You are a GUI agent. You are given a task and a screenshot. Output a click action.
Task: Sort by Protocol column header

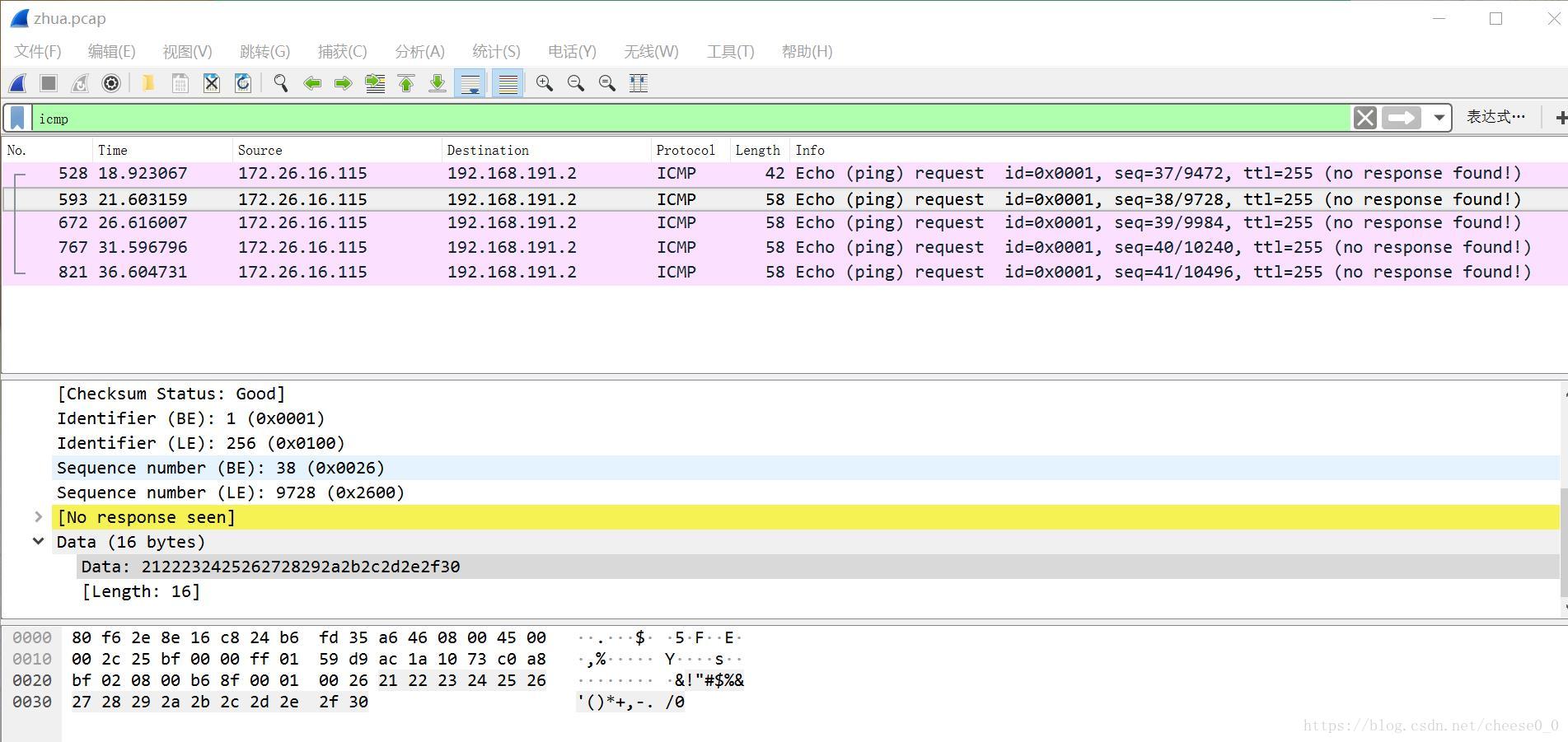[690, 150]
